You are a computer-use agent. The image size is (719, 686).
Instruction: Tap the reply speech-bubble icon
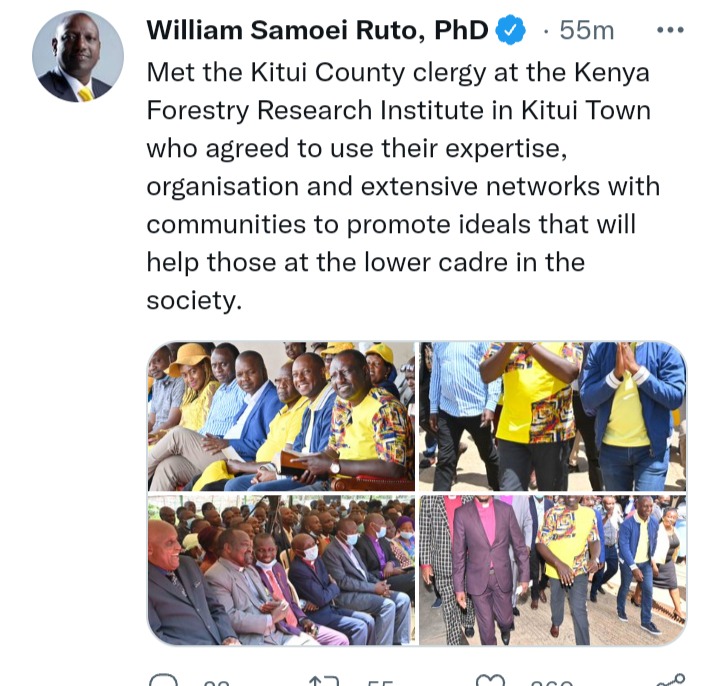163,680
